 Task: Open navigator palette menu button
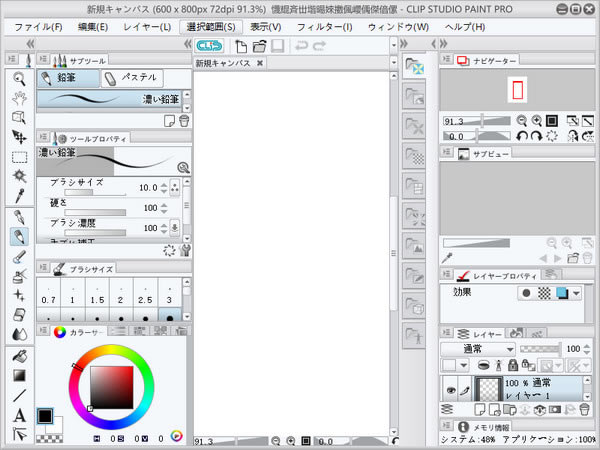(x=446, y=59)
